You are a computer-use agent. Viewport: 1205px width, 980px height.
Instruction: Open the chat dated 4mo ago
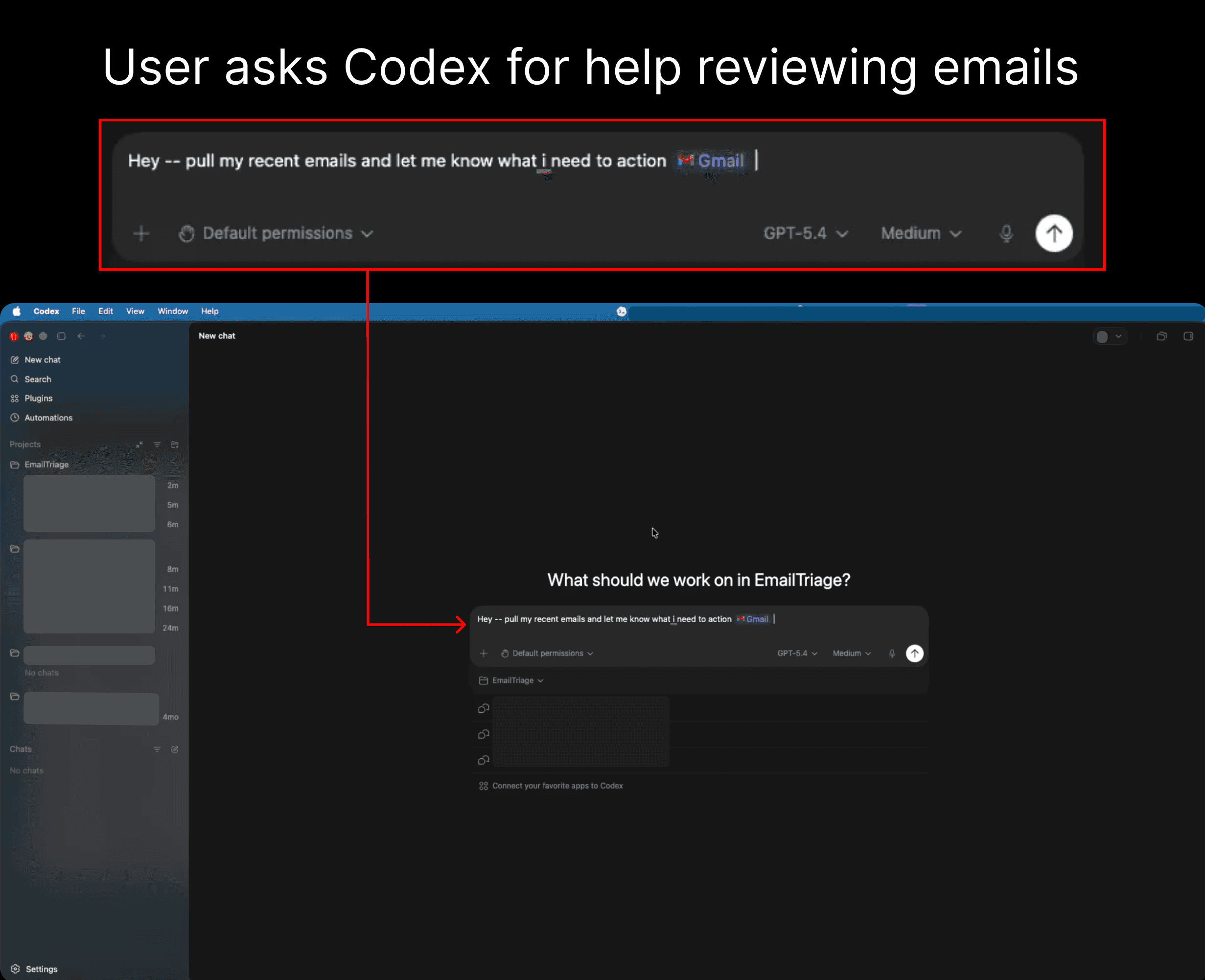(102, 717)
